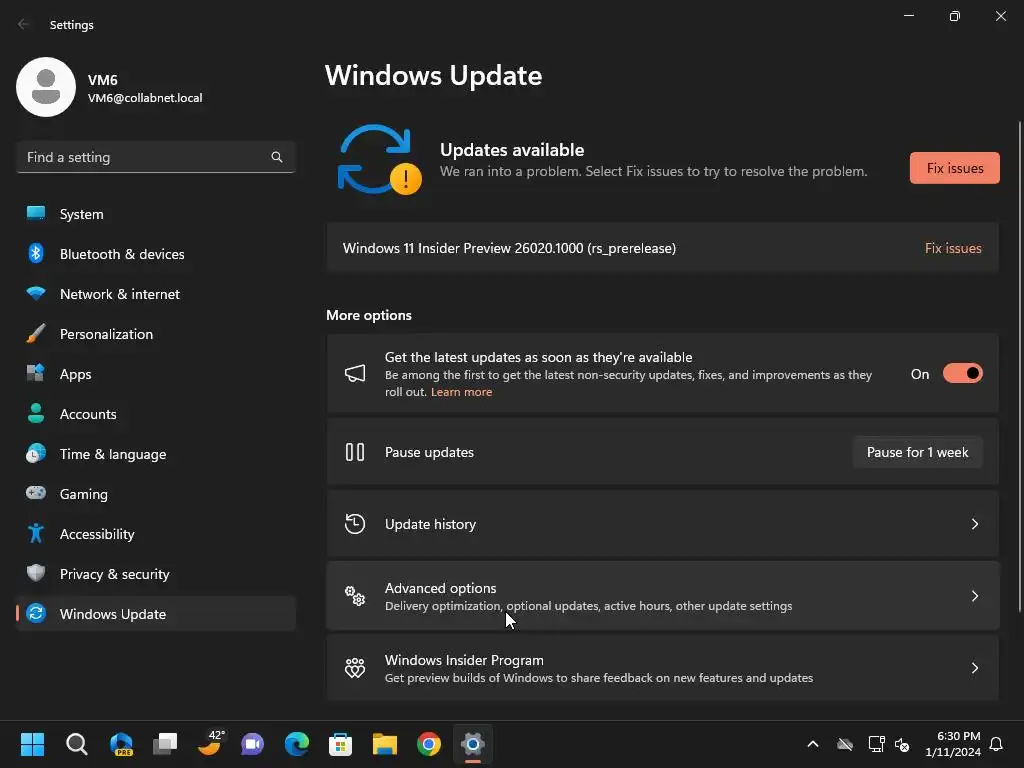Select Gaming in sidebar

coord(155,494)
